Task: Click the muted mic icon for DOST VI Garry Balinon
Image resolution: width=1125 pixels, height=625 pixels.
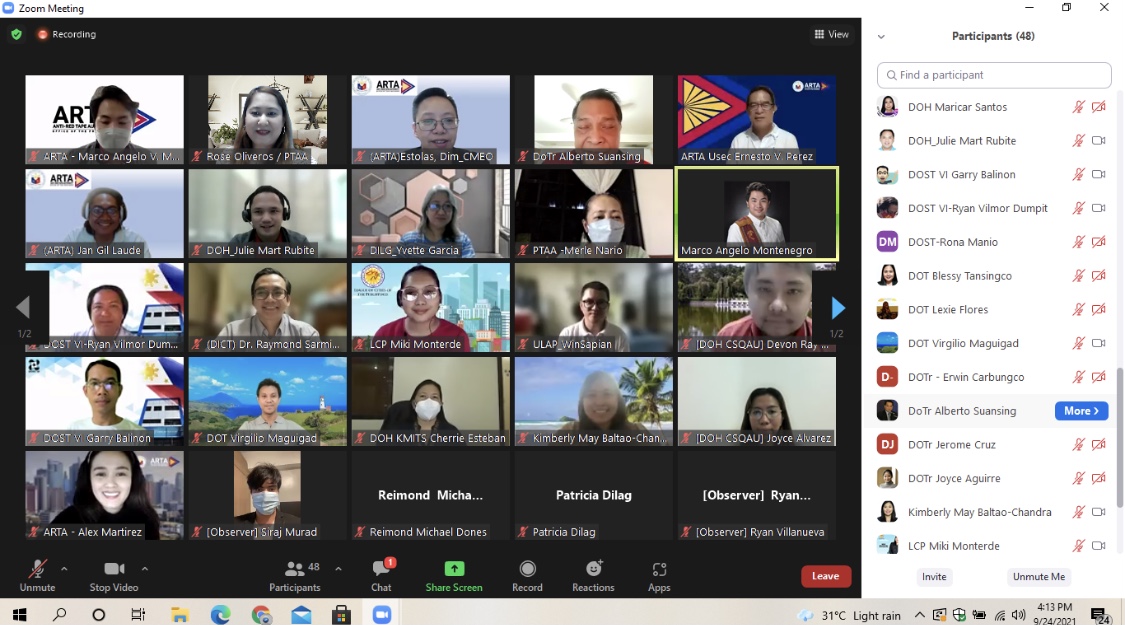Action: pos(1078,174)
